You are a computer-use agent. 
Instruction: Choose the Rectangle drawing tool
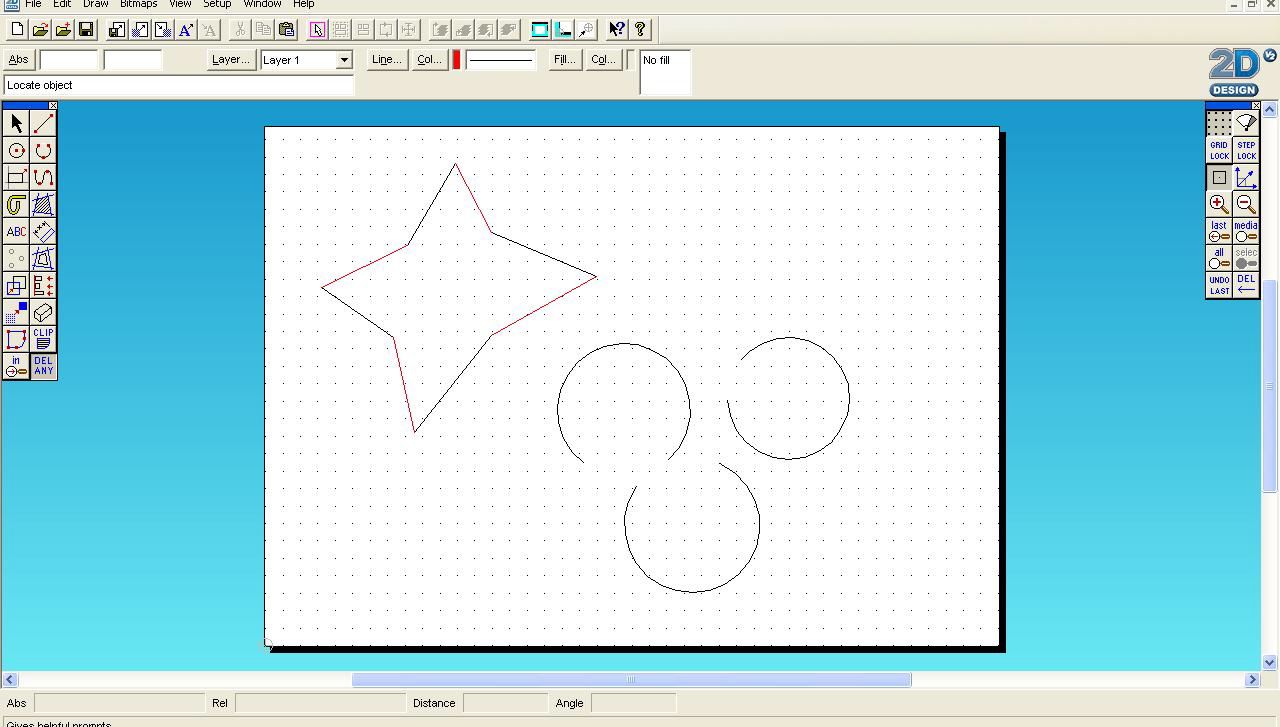pos(15,177)
